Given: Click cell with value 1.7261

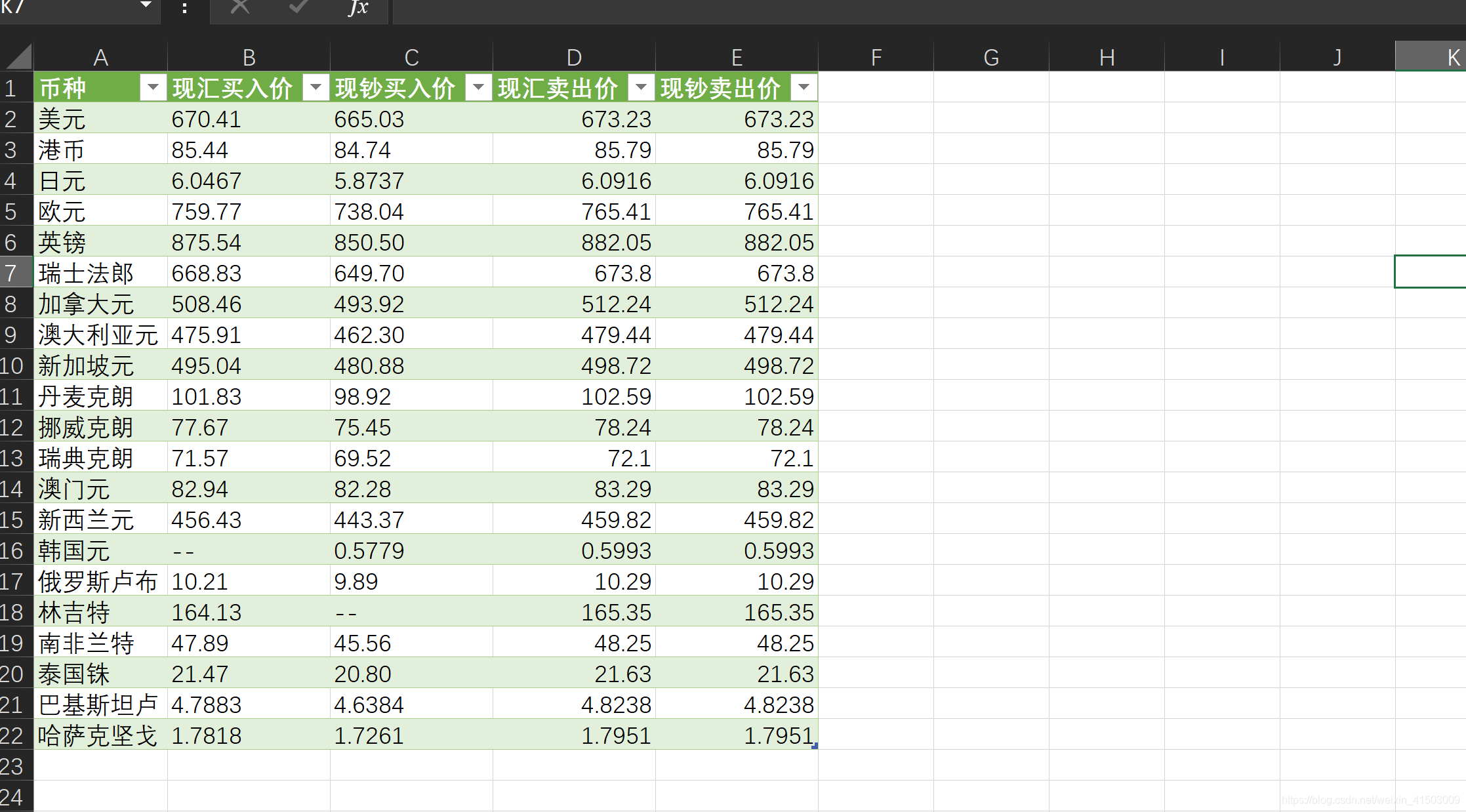Looking at the screenshot, I should (x=412, y=735).
